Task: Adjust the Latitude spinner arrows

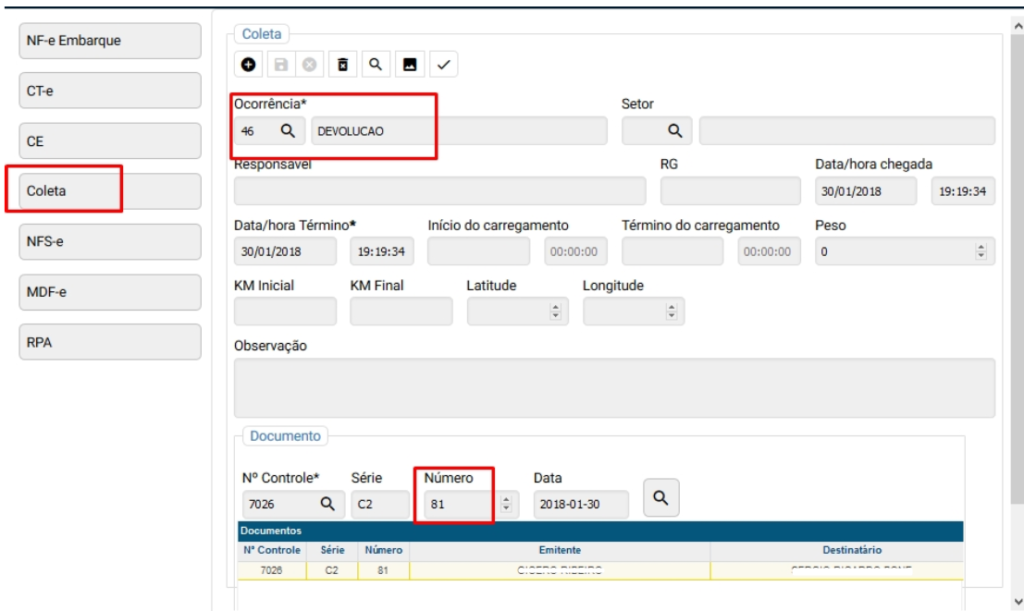Action: pyautogui.click(x=556, y=312)
